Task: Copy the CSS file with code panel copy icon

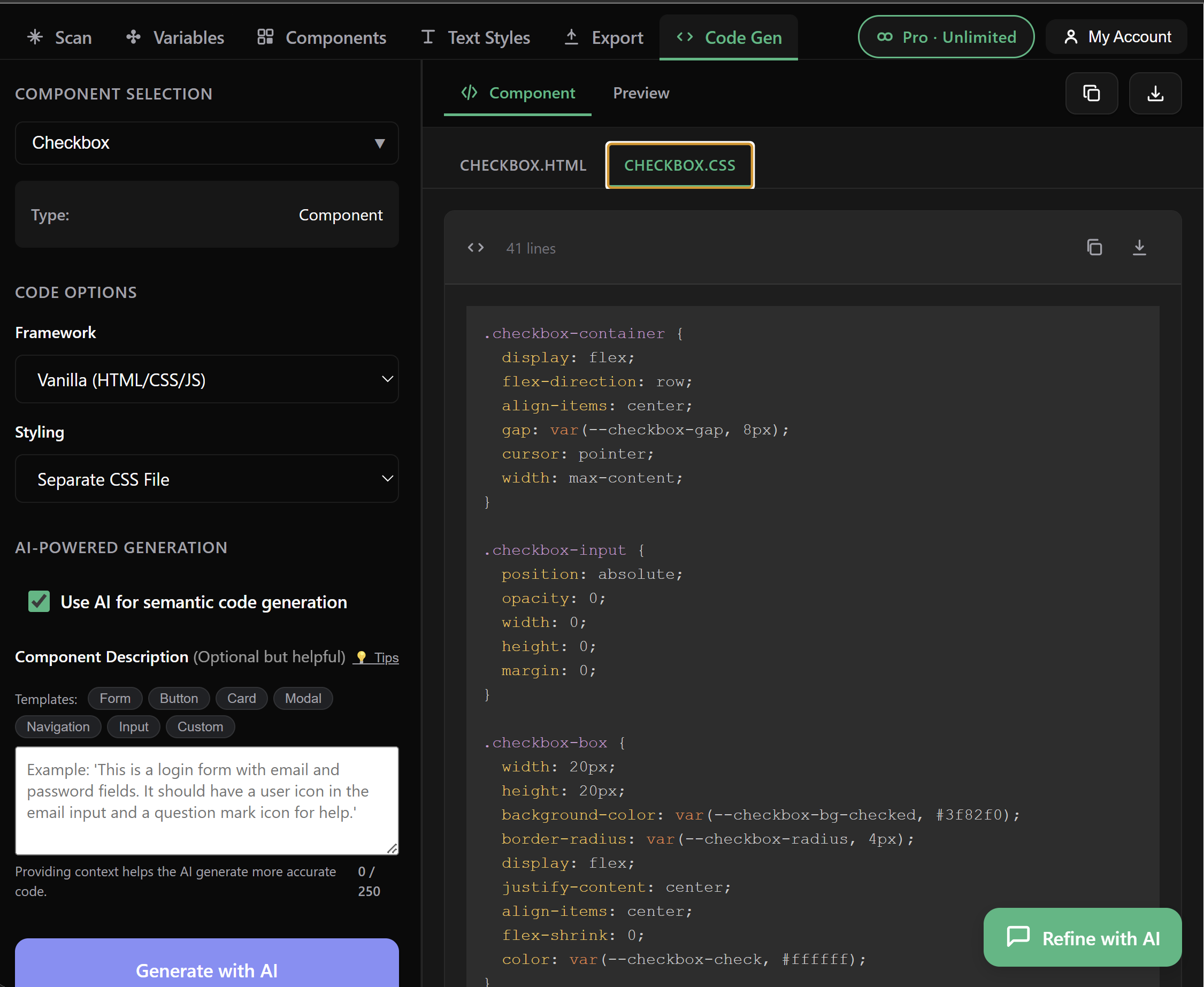Action: [x=1095, y=247]
